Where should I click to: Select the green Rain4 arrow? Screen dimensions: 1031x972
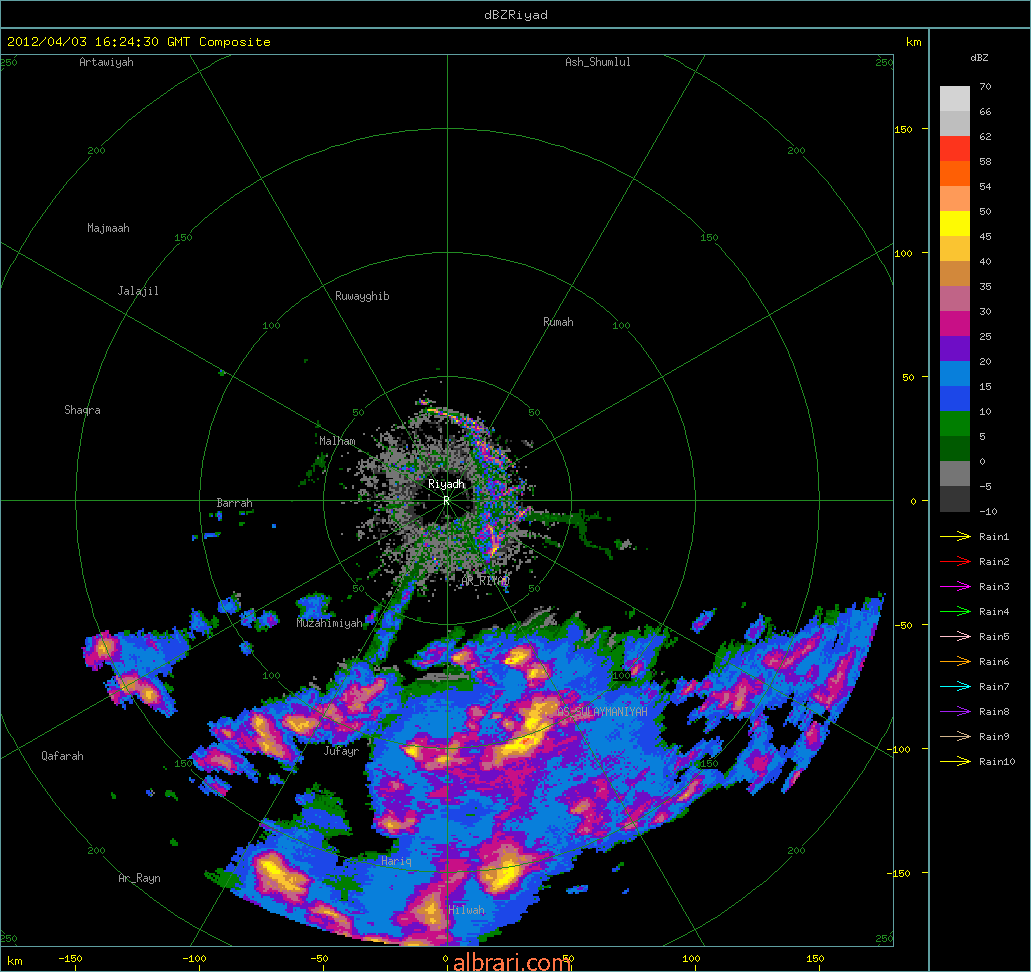pyautogui.click(x=955, y=612)
